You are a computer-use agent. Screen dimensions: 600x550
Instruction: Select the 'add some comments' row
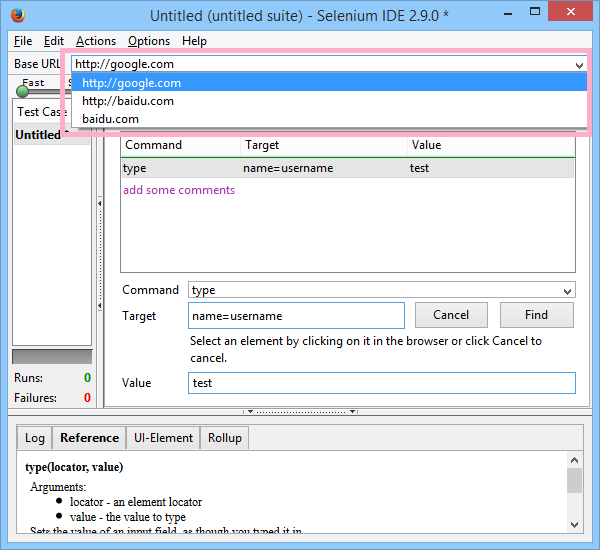(347, 190)
